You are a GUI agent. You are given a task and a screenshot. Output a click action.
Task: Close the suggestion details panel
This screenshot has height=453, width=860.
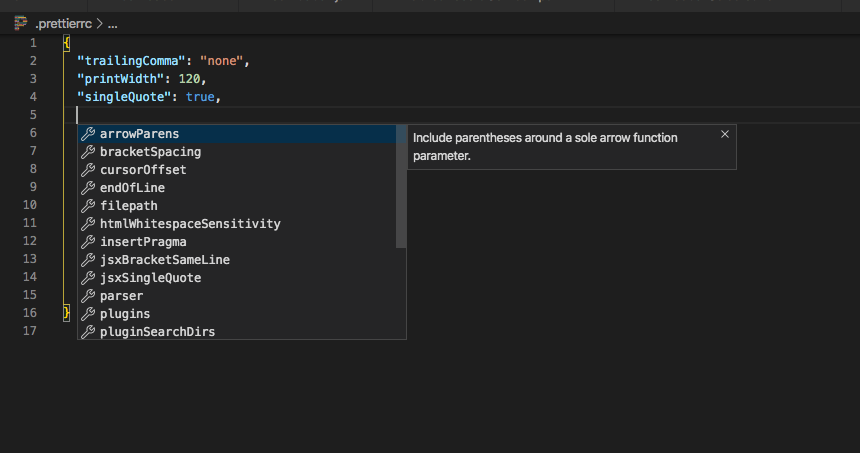[725, 134]
